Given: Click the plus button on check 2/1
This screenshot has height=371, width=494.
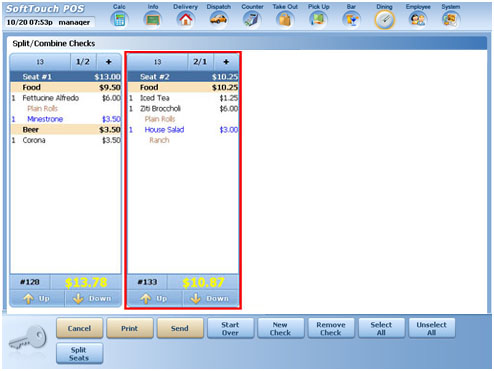Looking at the screenshot, I should (226, 62).
